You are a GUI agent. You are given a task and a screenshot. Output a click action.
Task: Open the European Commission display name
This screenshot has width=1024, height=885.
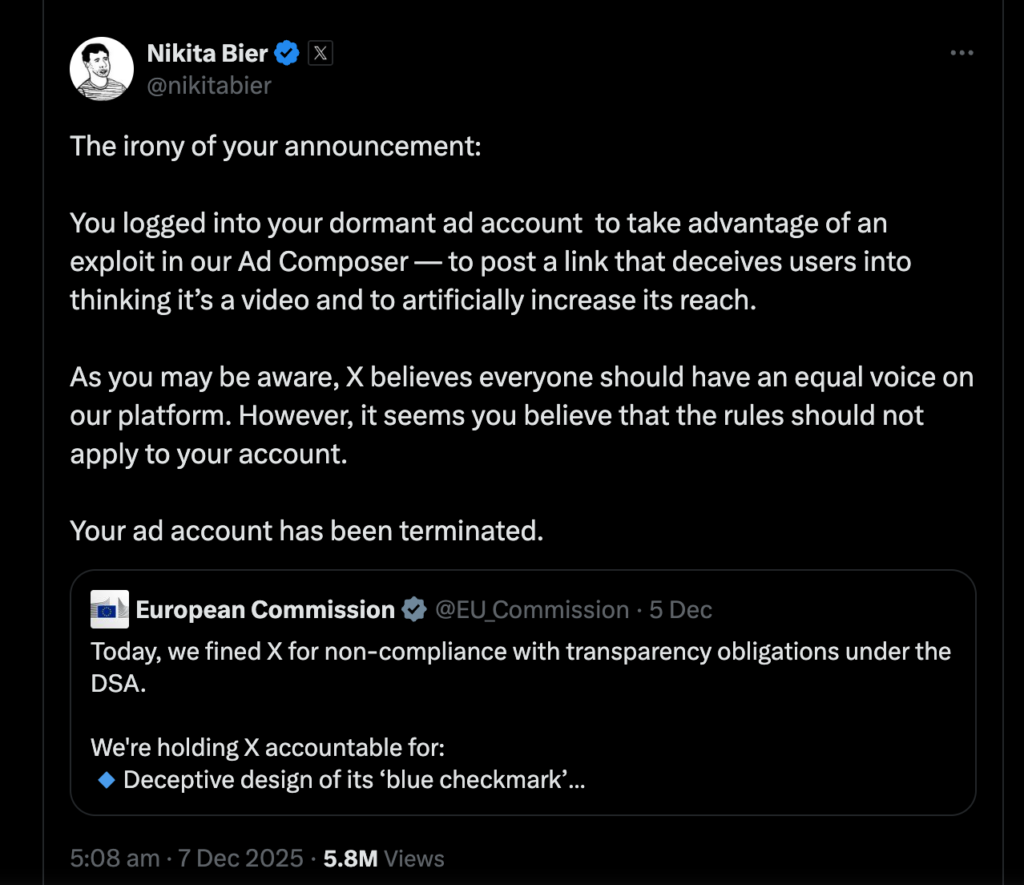pos(265,609)
